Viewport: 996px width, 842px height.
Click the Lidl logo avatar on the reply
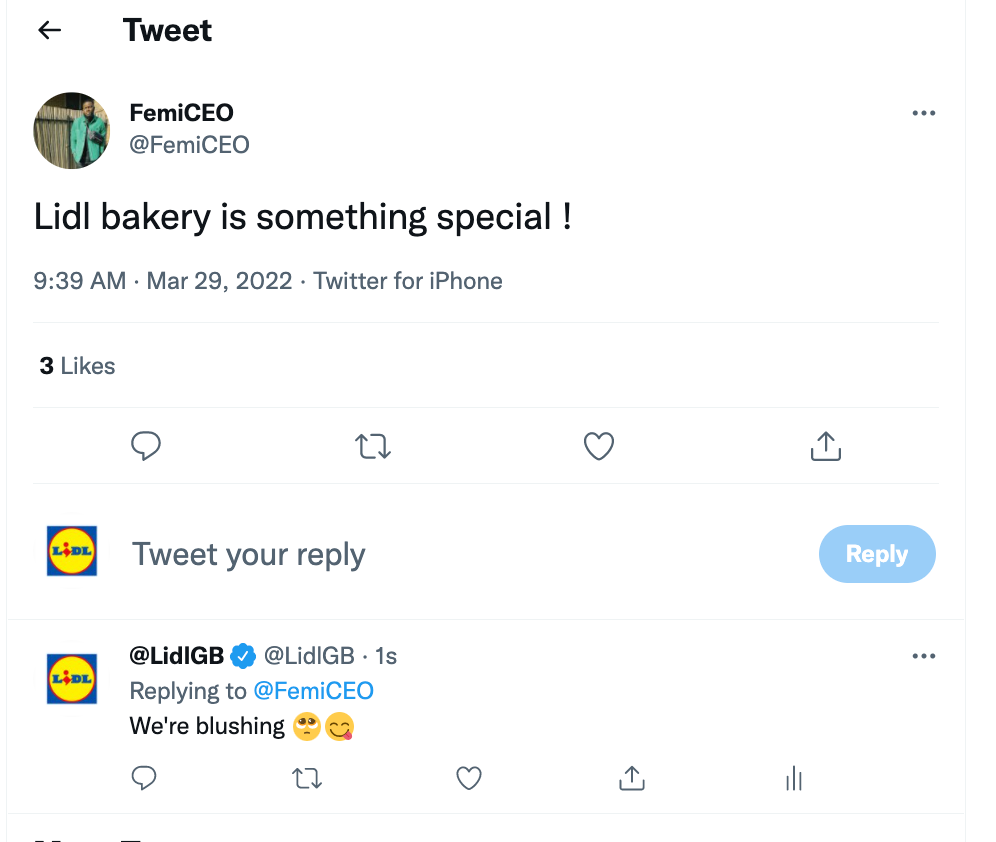[x=72, y=679]
